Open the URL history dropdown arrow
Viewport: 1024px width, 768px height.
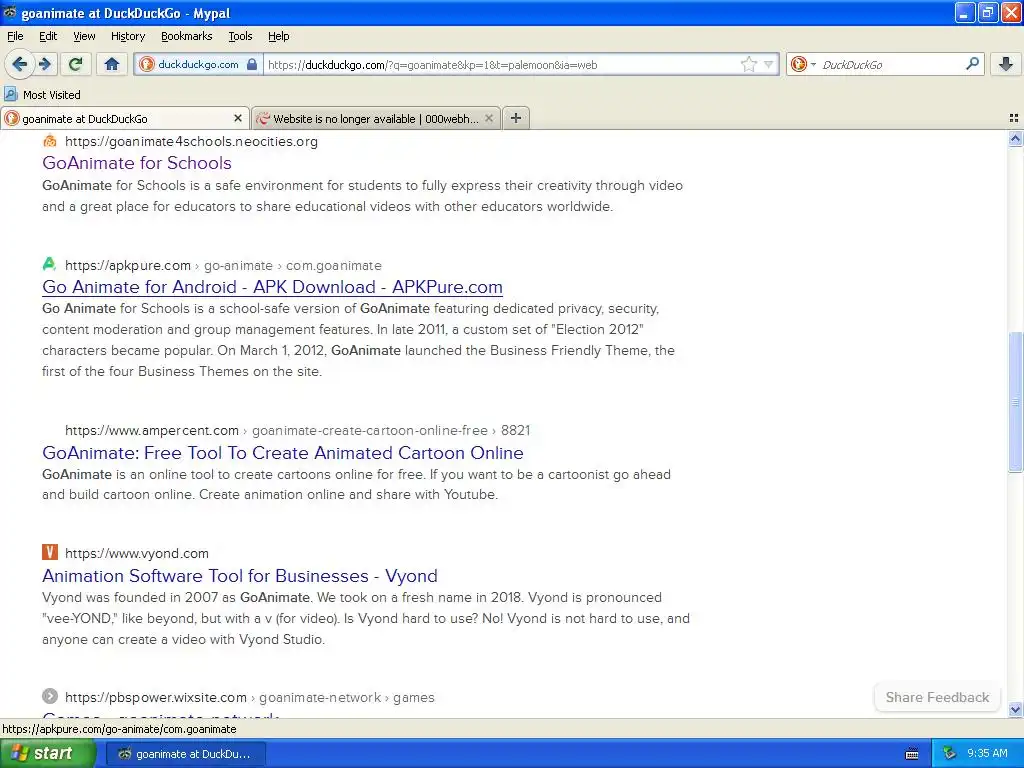769,64
